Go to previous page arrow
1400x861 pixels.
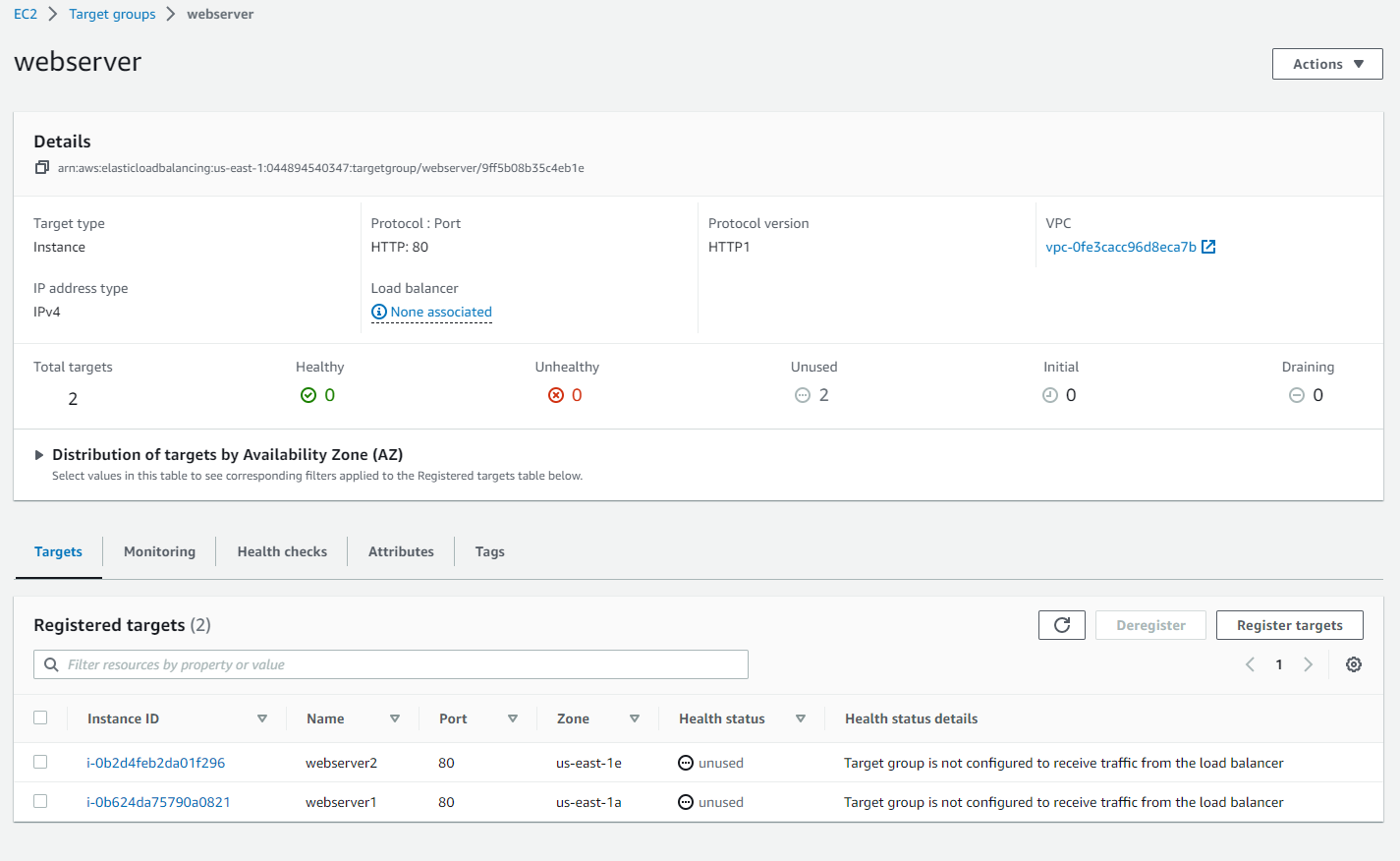(x=1250, y=664)
